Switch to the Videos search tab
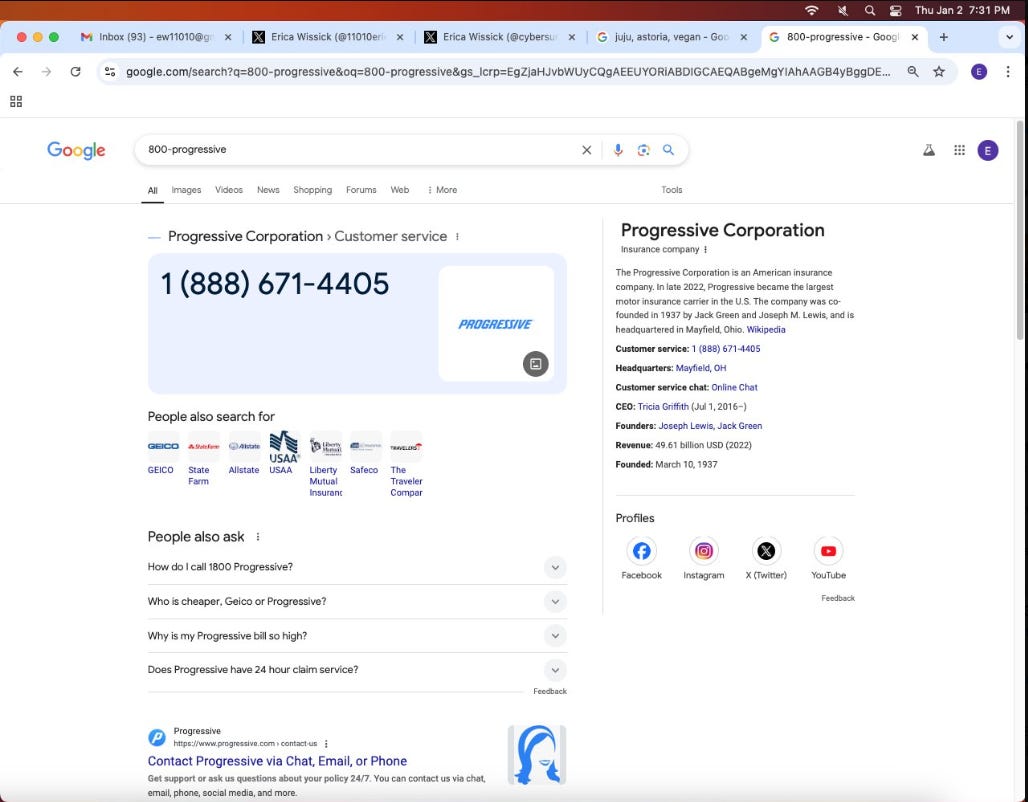The image size is (1028, 802). point(229,190)
